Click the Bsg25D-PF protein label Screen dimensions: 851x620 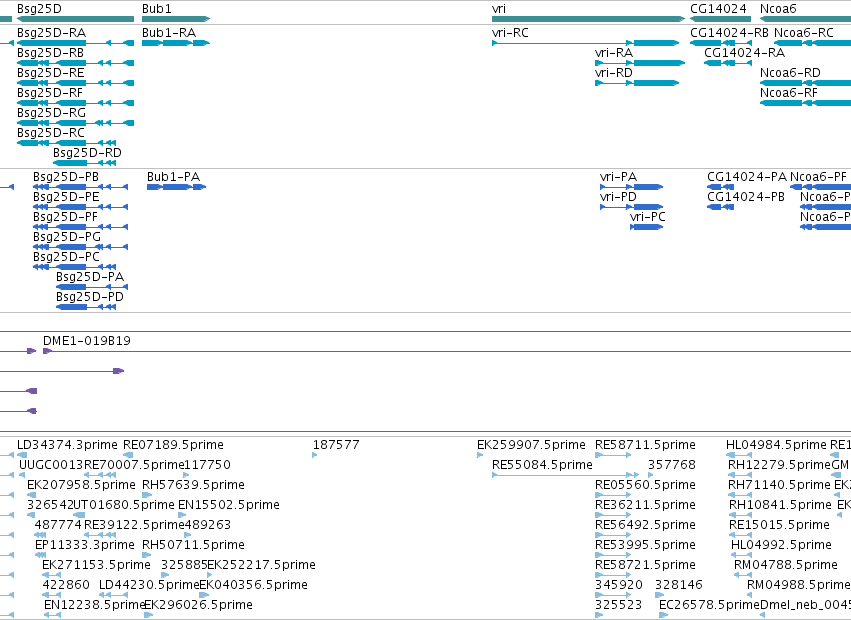tap(65, 217)
